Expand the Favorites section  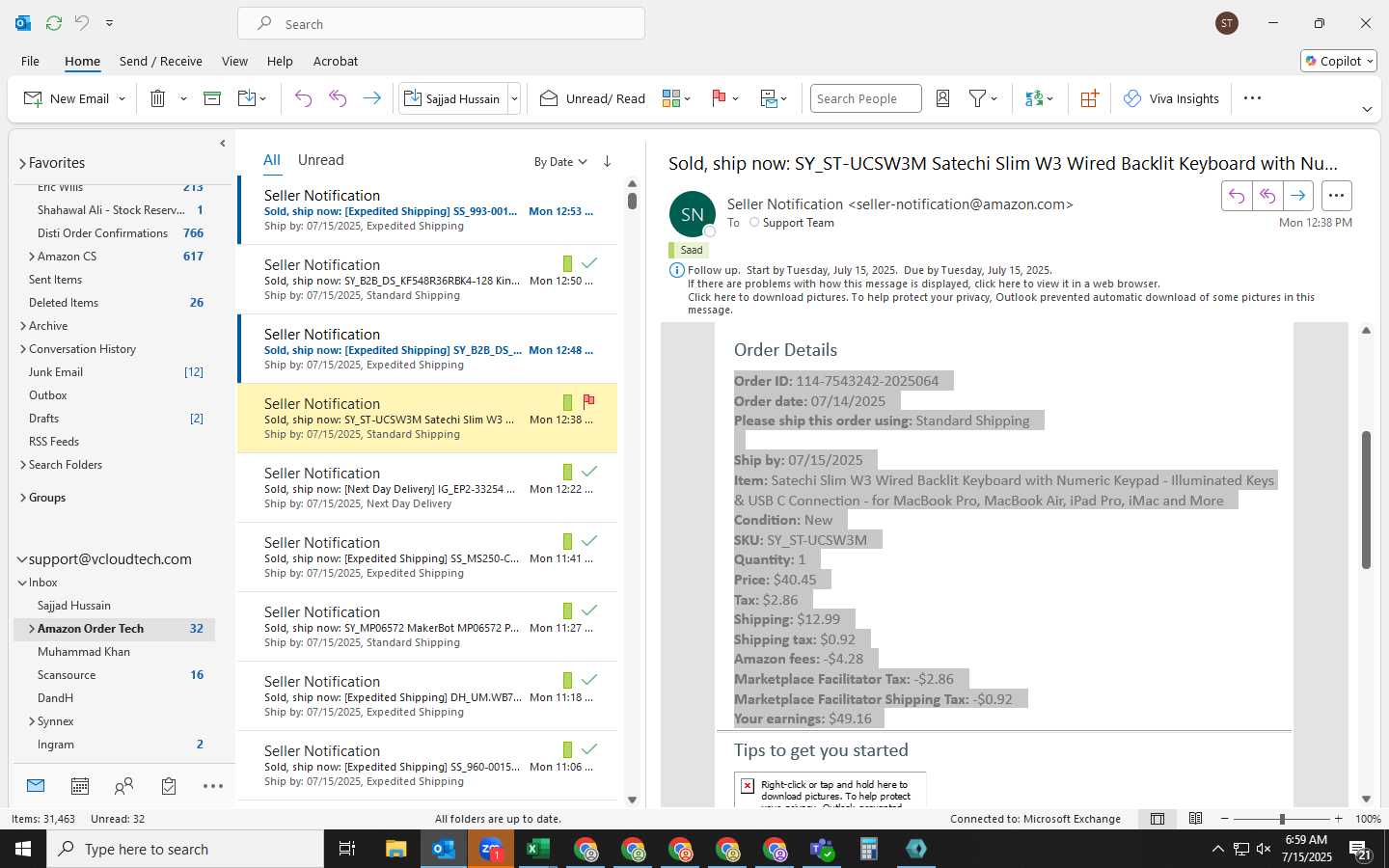22,164
